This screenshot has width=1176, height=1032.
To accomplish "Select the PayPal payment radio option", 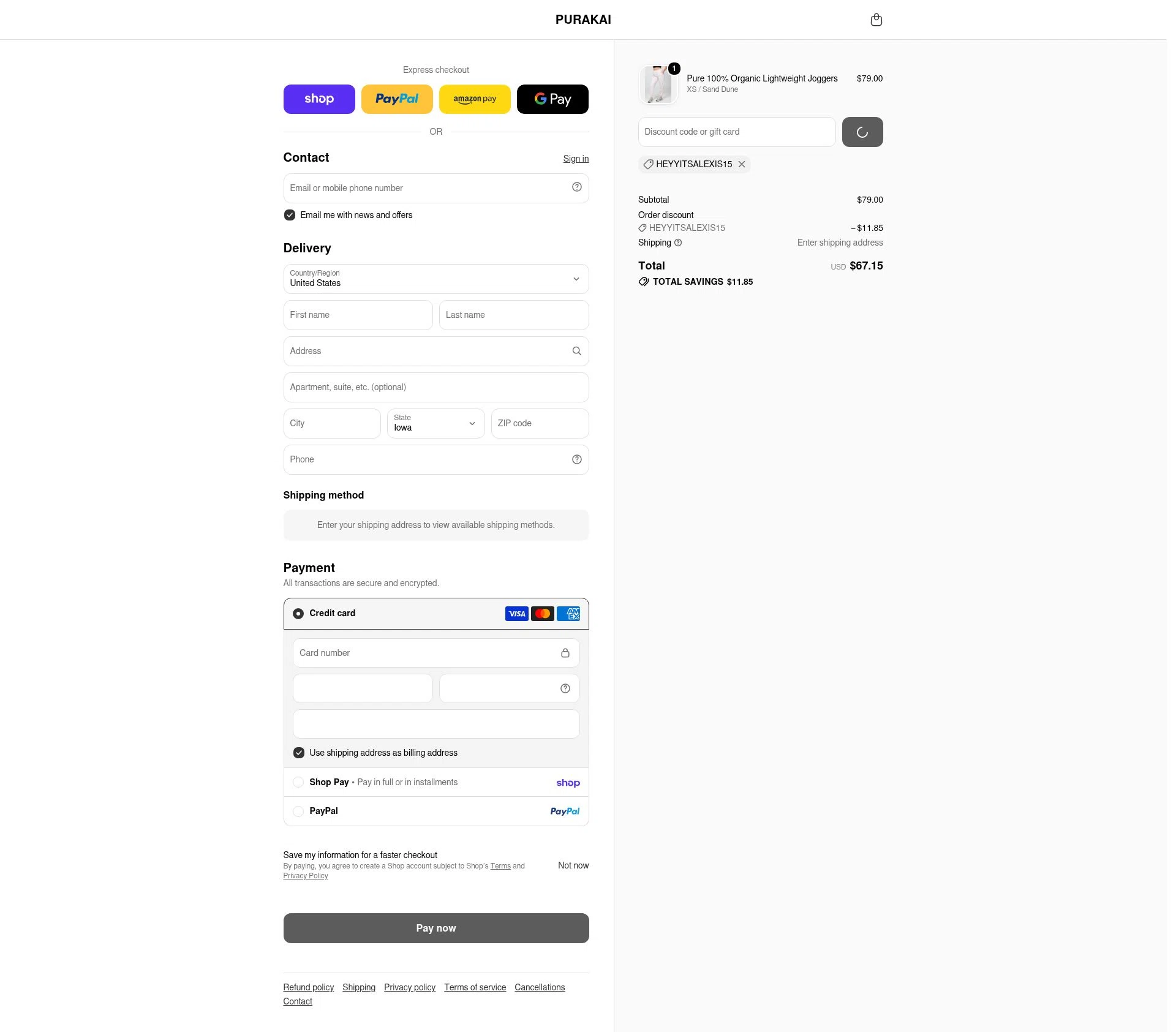I will 298,811.
